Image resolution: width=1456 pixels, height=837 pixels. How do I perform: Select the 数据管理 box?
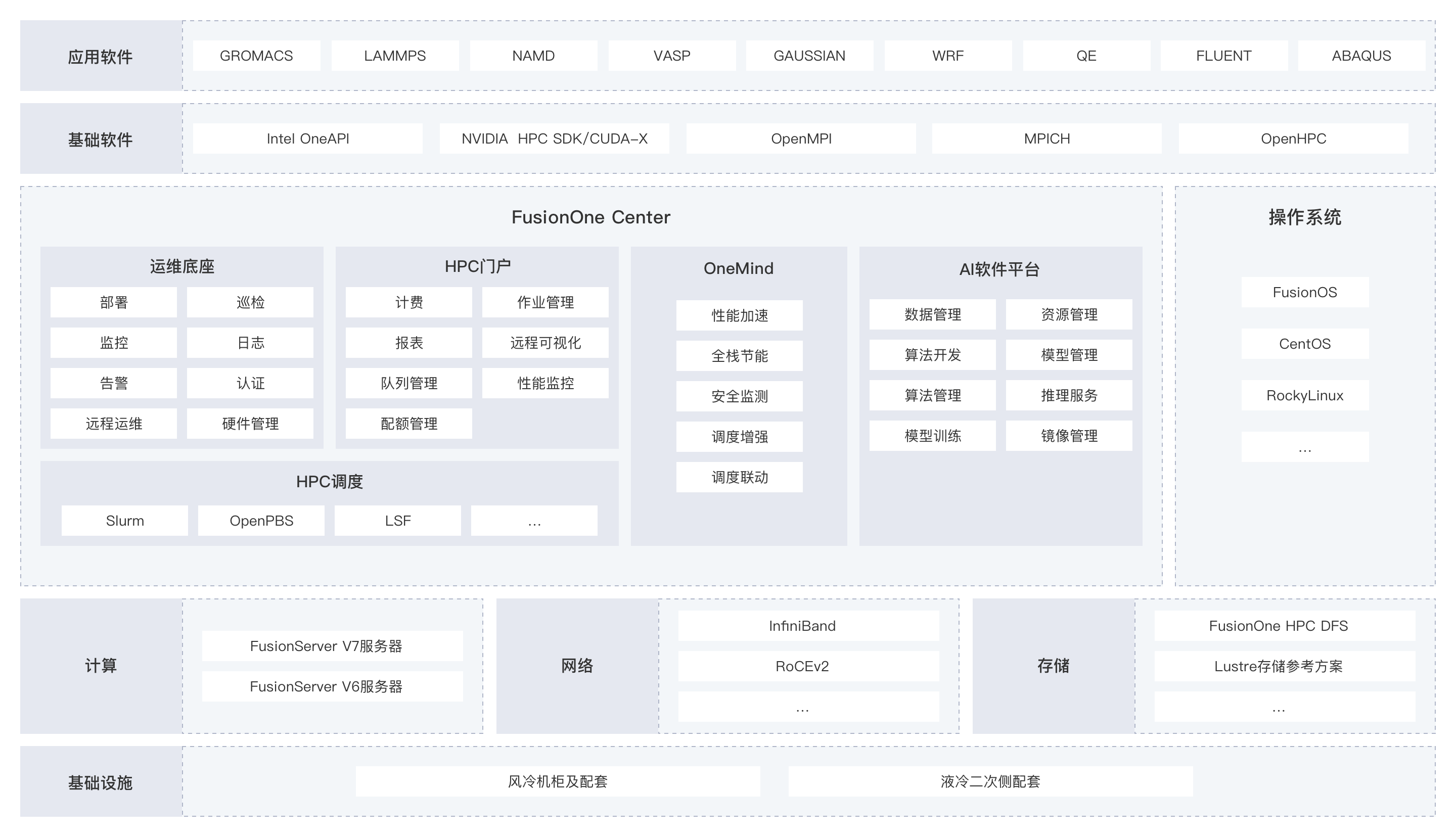(932, 314)
